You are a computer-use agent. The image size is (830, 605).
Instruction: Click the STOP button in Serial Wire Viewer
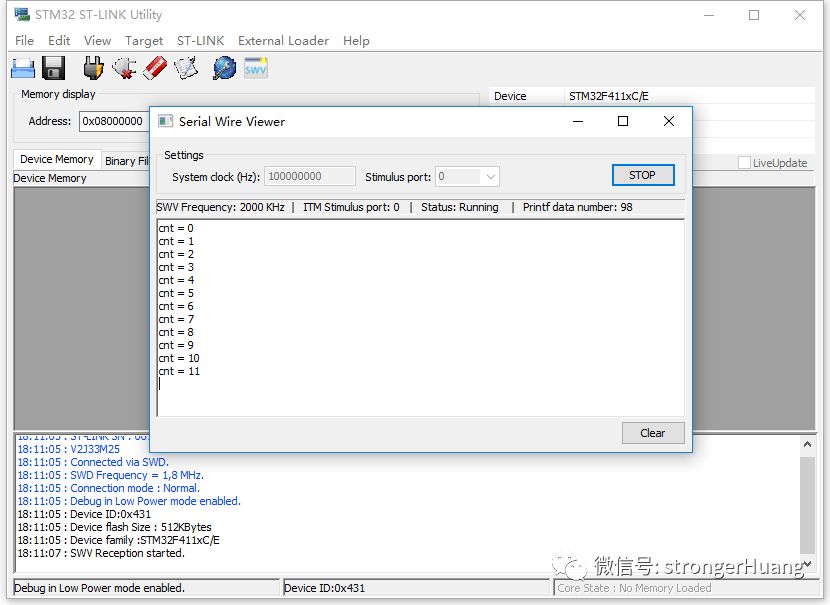[643, 175]
